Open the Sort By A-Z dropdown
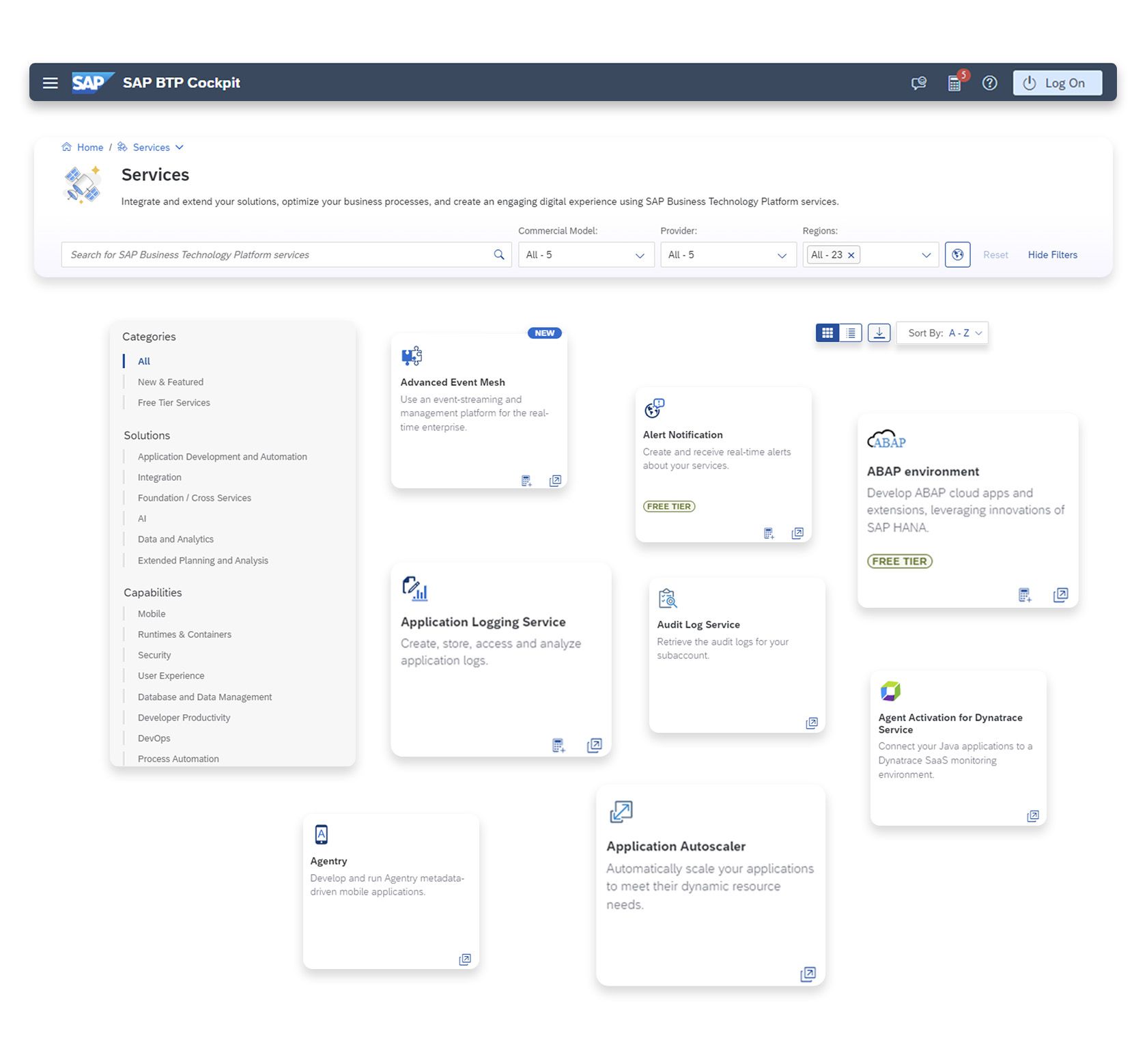Viewport: 1147px width, 1064px height. click(x=942, y=333)
